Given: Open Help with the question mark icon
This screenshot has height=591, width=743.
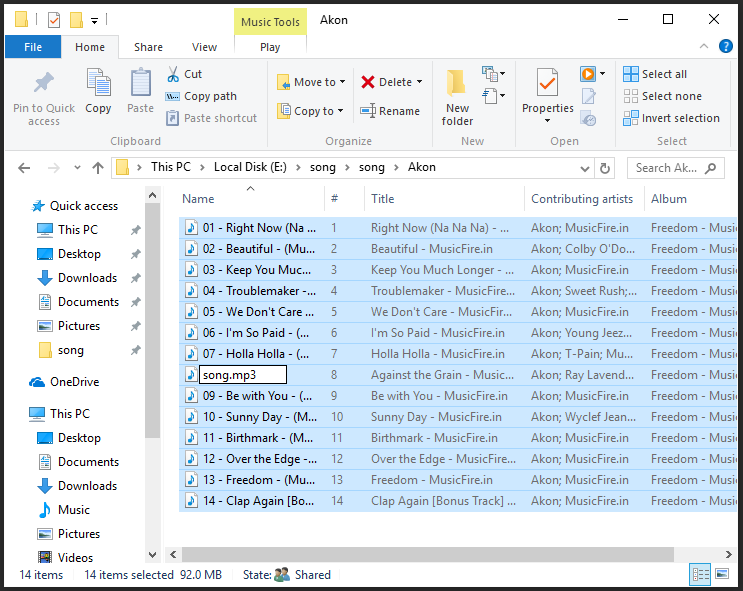Looking at the screenshot, I should pyautogui.click(x=725, y=46).
